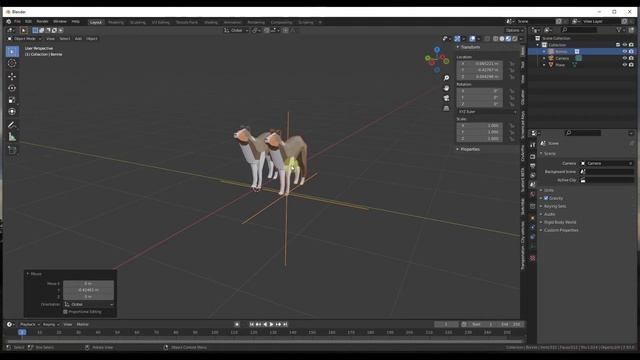640x360 pixels.
Task: Select the Annotate pencil tool
Action: (x=12, y=125)
